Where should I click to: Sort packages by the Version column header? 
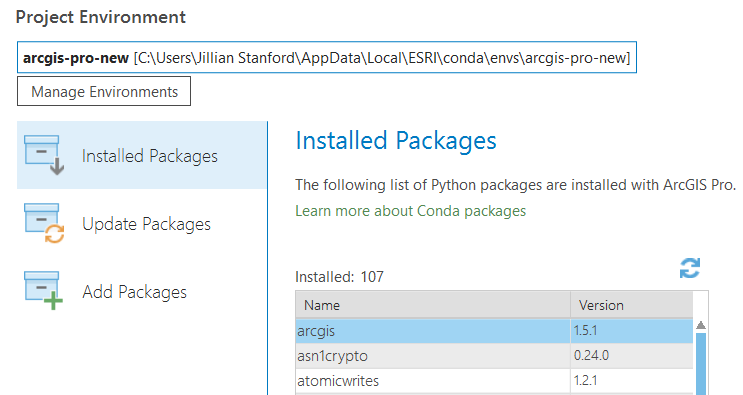631,305
